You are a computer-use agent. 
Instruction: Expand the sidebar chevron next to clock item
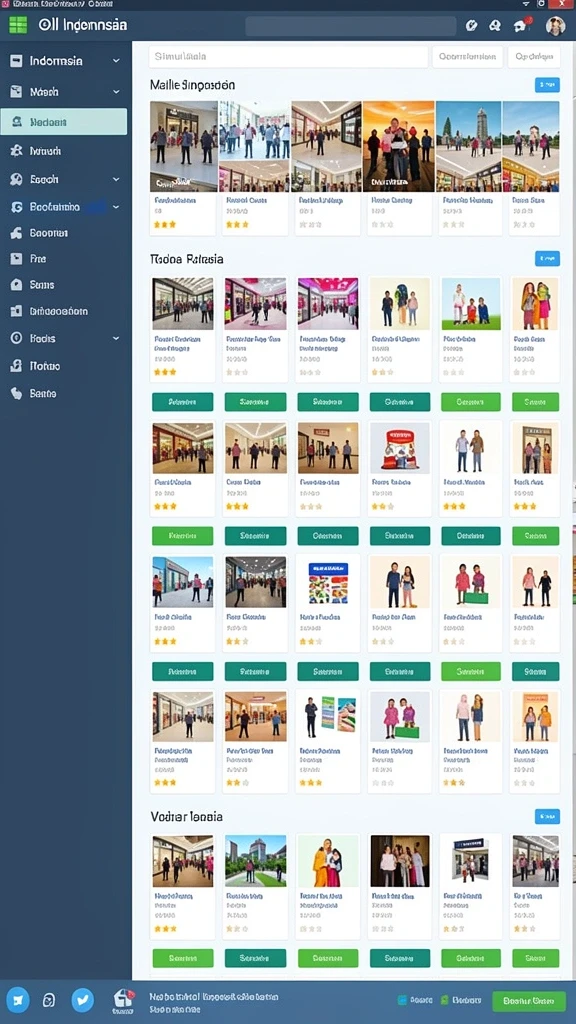click(116, 338)
